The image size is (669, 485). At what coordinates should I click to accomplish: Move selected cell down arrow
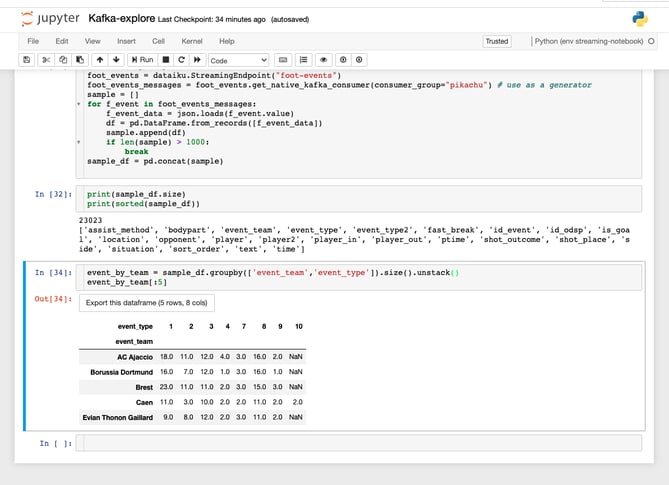click(116, 60)
